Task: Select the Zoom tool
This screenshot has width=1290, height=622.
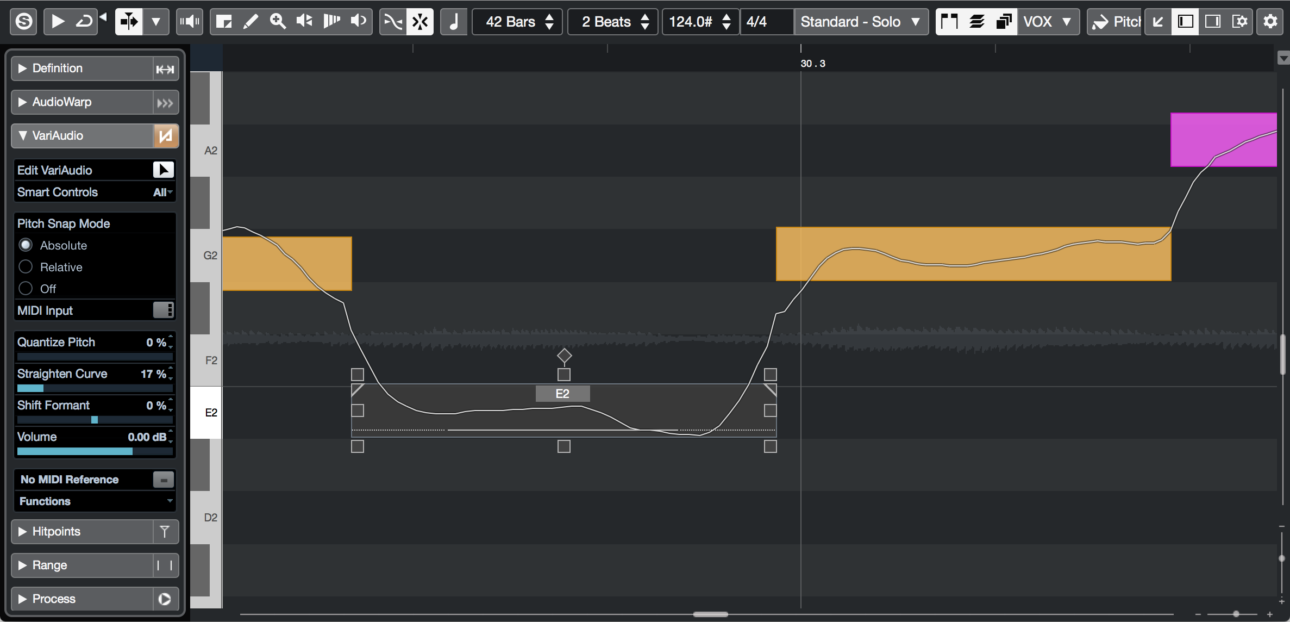Action: (x=278, y=21)
